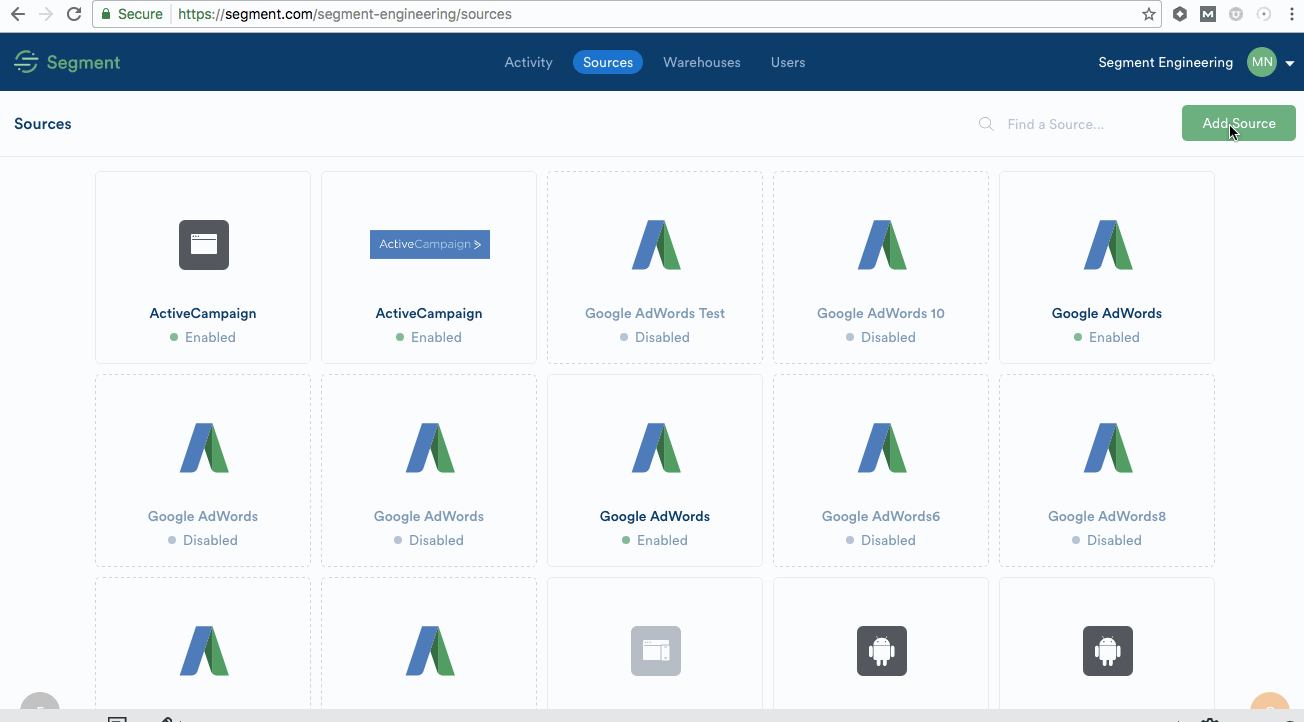Click the hexagon extension icon

[1180, 14]
